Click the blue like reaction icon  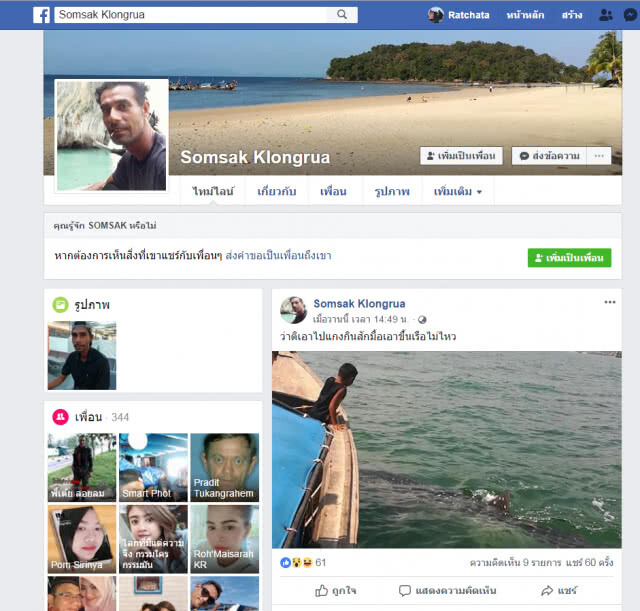[285, 563]
